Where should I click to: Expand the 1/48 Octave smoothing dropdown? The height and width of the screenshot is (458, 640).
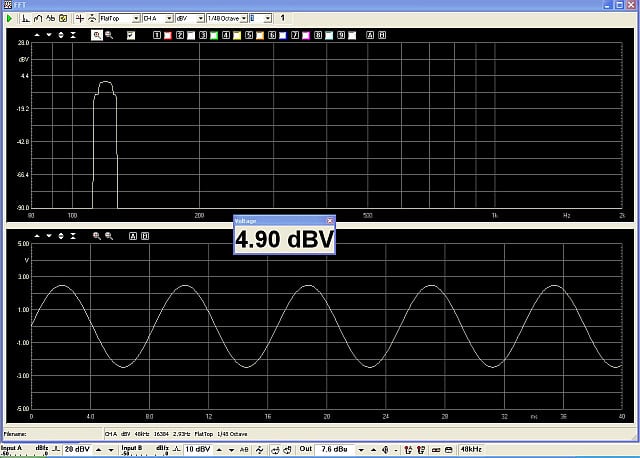(243, 18)
